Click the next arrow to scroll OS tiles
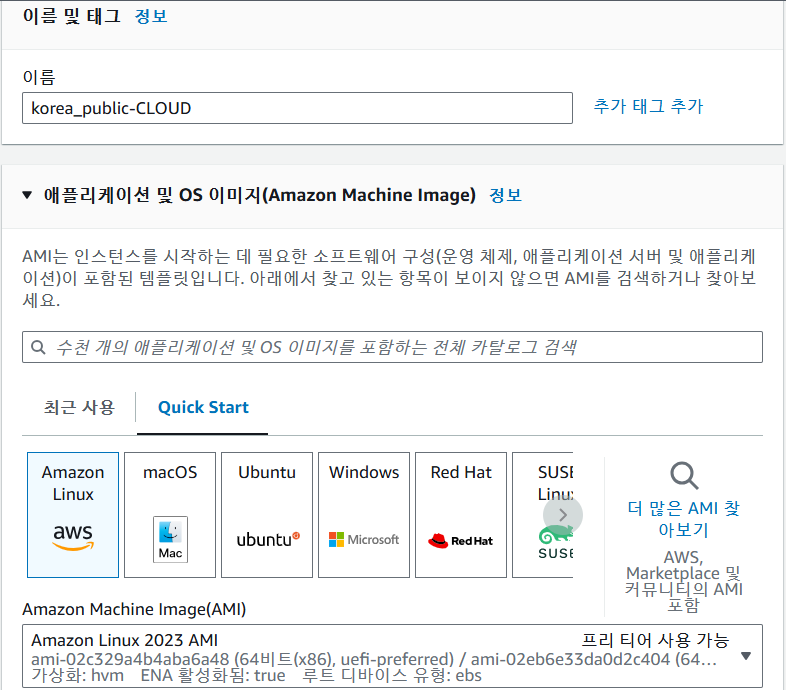Viewport: 786px width, 690px height. (562, 515)
